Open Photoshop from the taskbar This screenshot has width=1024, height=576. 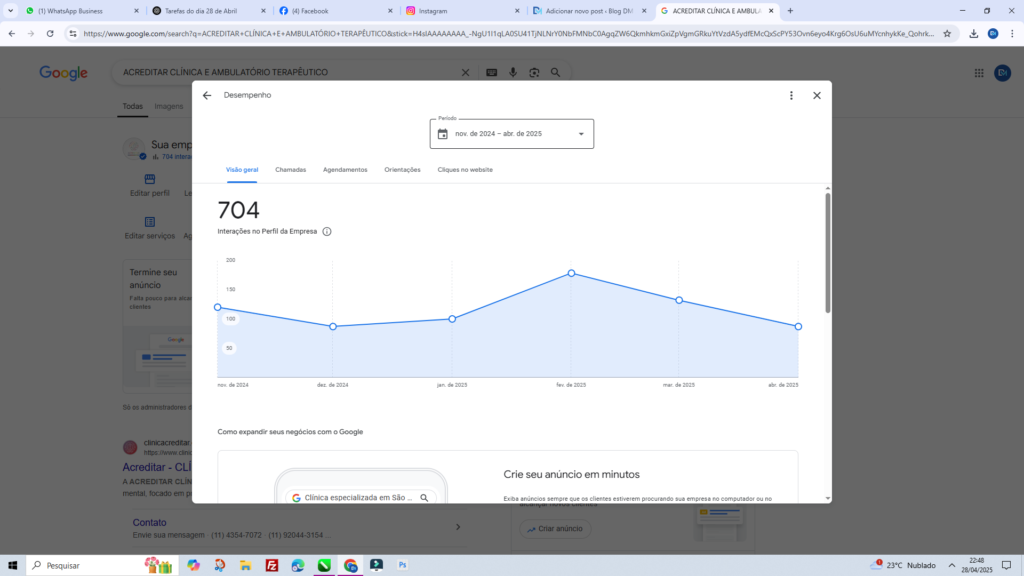tap(402, 566)
